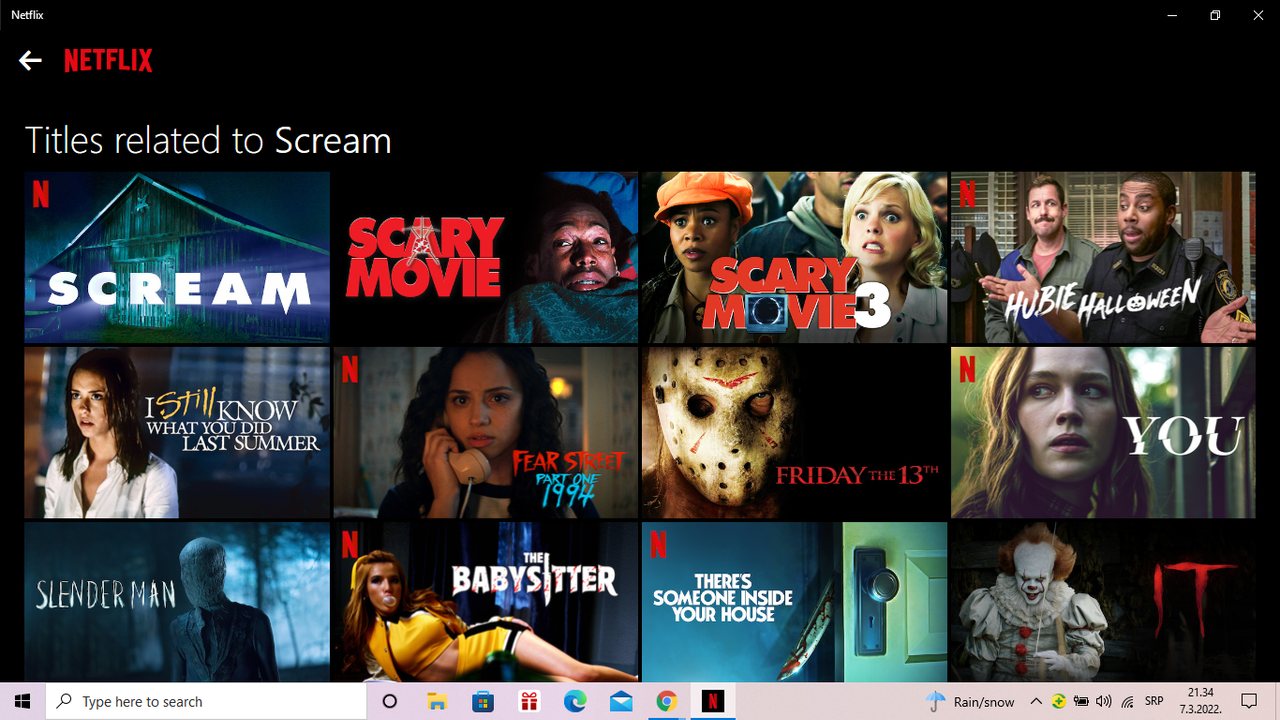The height and width of the screenshot is (720, 1280).
Task: Select Fear Street Part One 1994 thumbnail
Action: tap(485, 432)
